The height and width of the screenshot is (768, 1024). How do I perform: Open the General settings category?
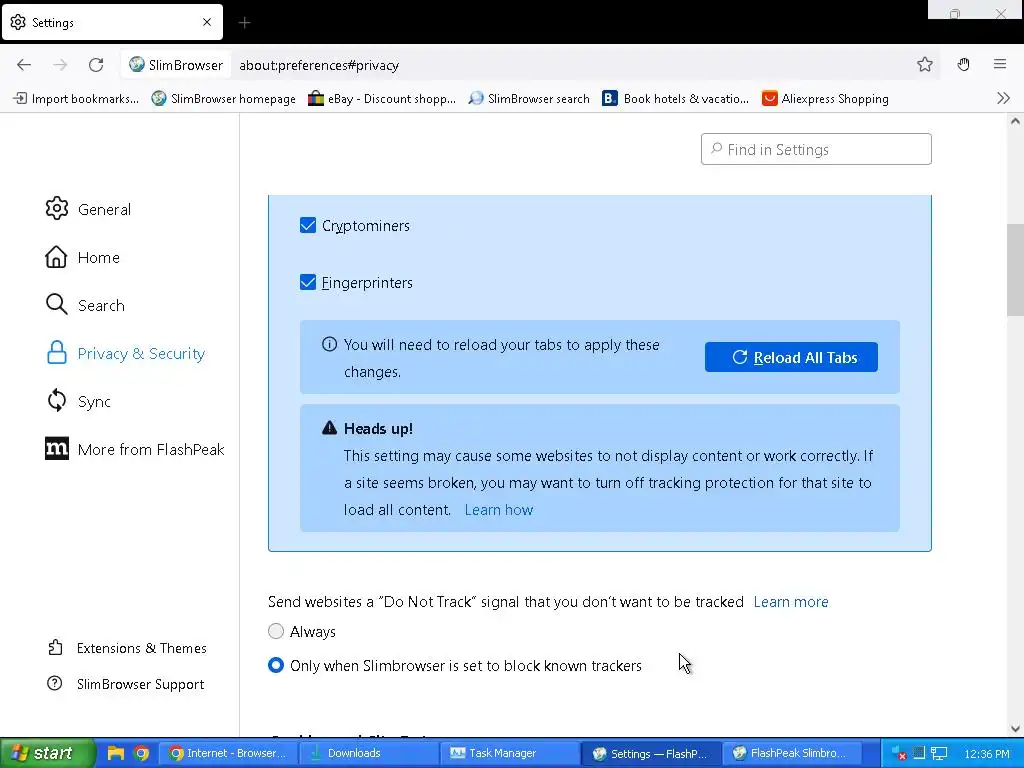pos(89,209)
